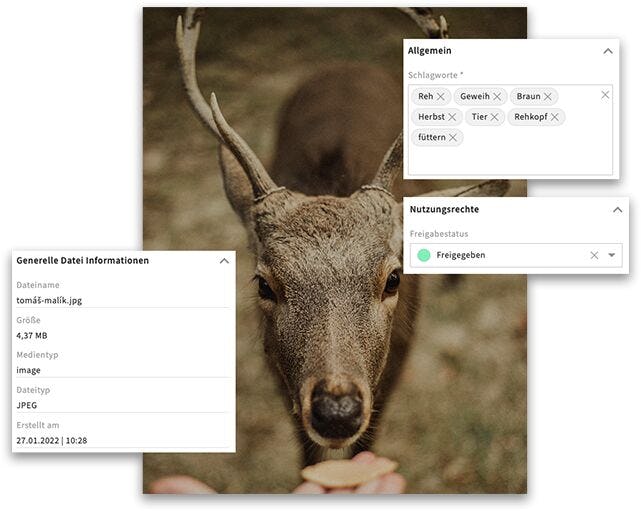
Task: Remove the Braun keyword tag
Action: tap(547, 96)
